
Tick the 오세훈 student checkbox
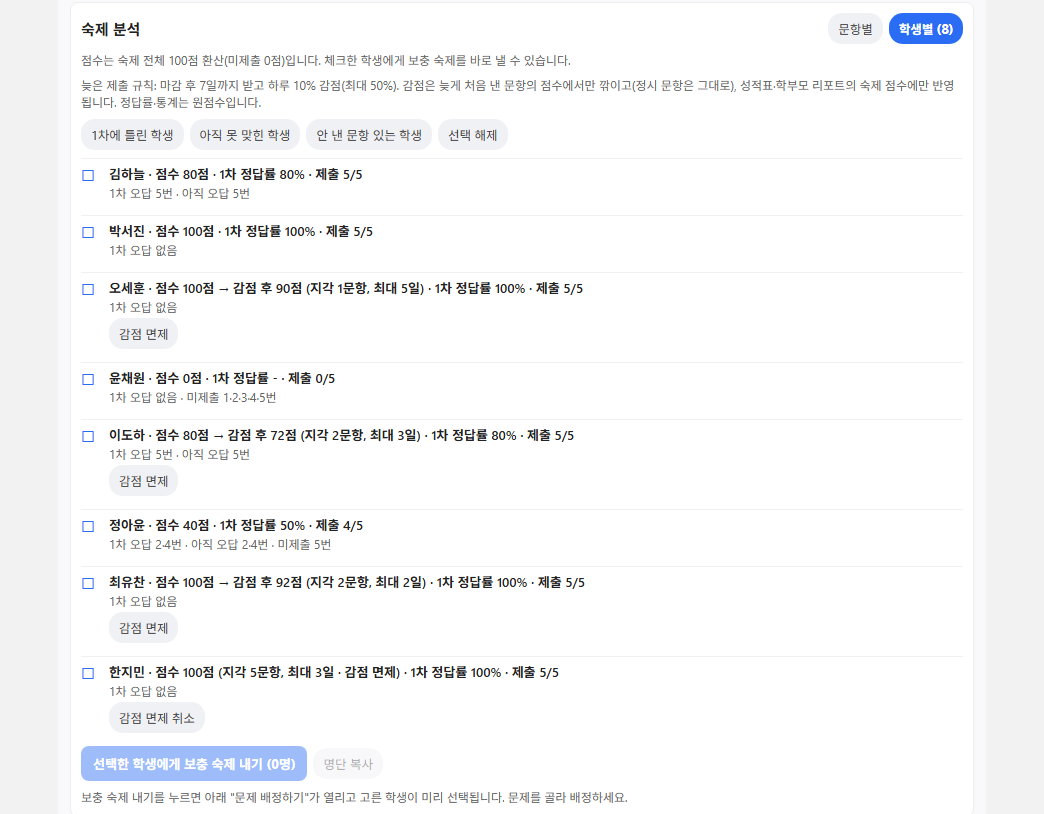click(88, 290)
